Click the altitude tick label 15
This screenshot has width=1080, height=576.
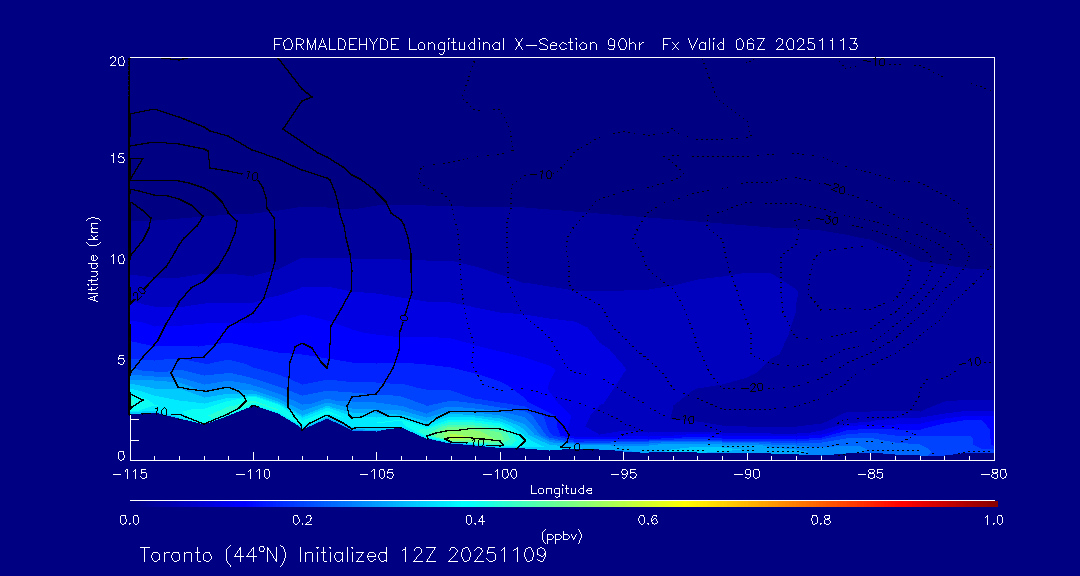click(116, 159)
